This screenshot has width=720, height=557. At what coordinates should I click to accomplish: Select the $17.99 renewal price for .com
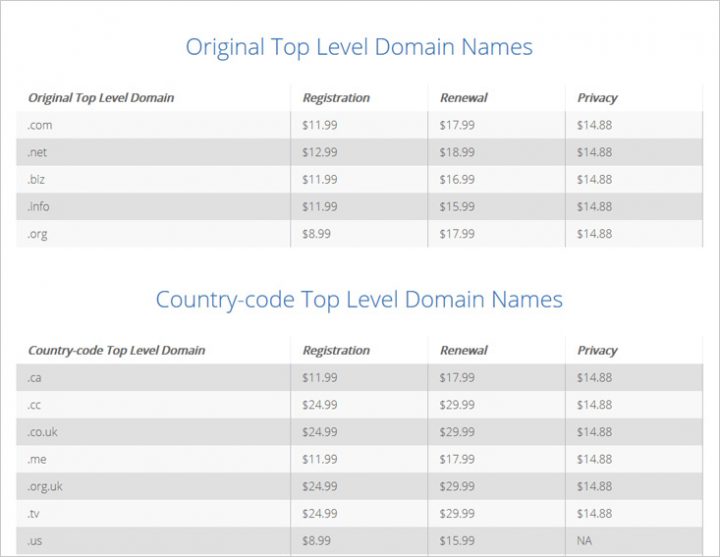(457, 125)
